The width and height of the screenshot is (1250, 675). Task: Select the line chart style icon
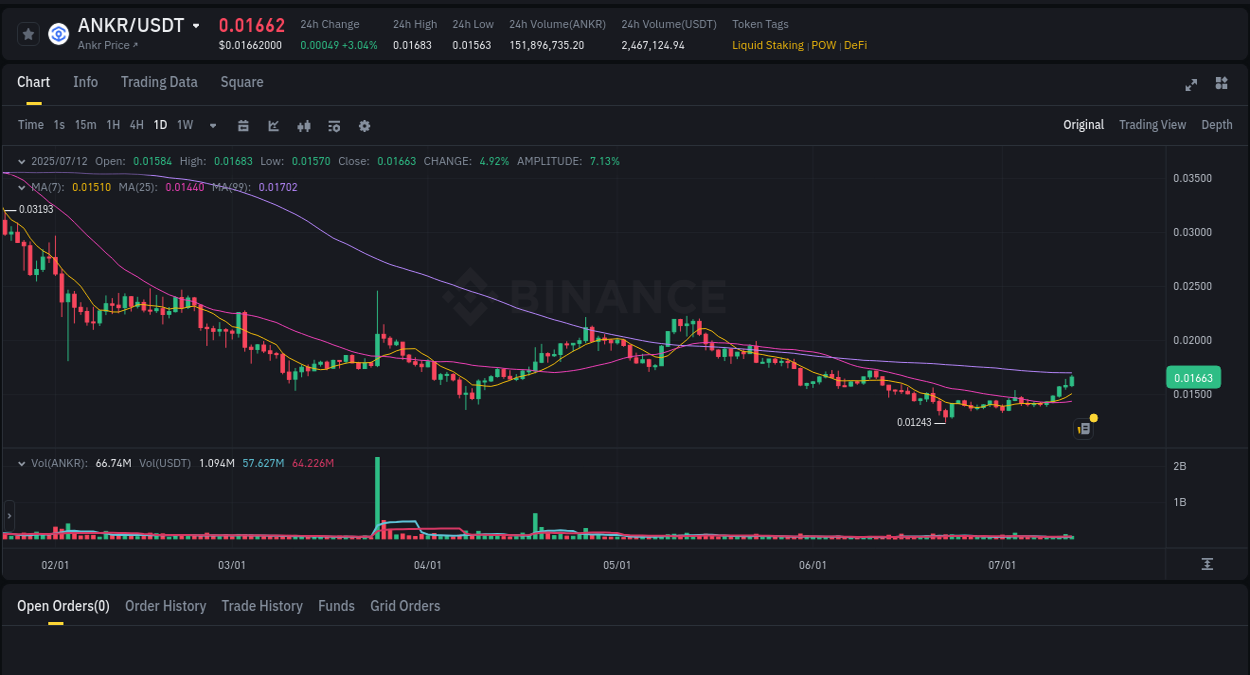[x=273, y=125]
